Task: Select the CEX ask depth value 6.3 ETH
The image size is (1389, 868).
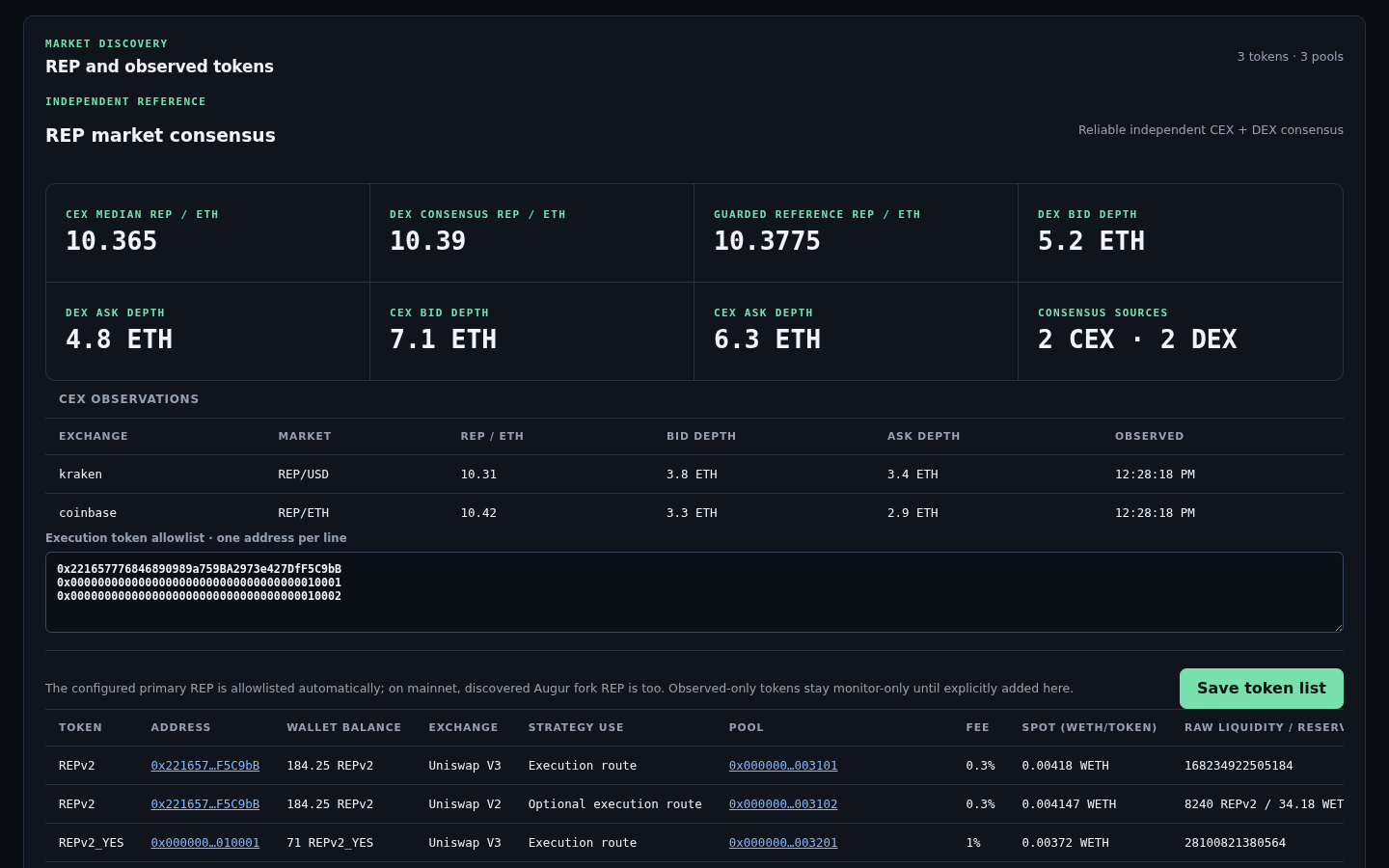Action: tap(767, 339)
